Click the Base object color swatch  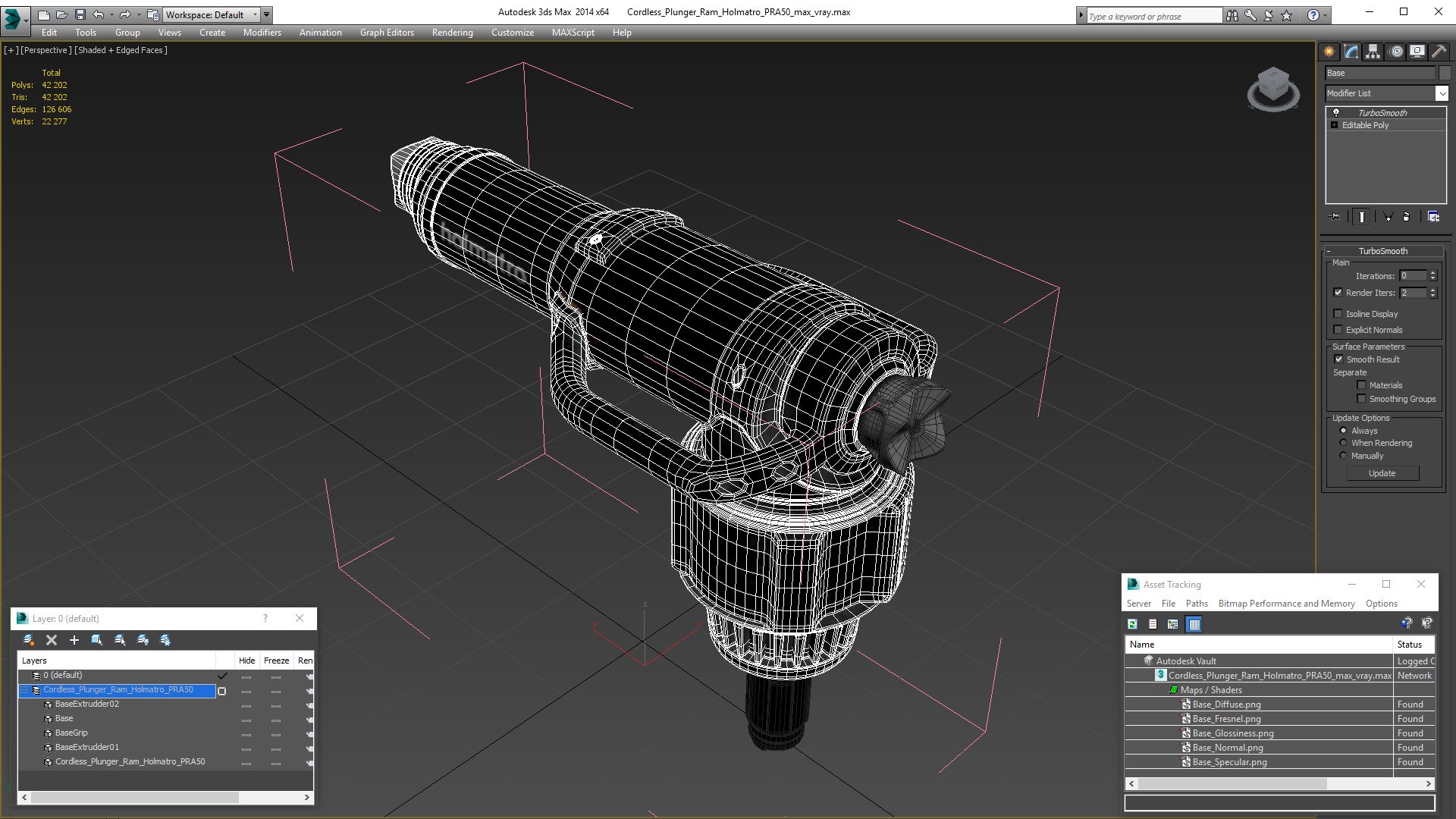pyautogui.click(x=1444, y=73)
